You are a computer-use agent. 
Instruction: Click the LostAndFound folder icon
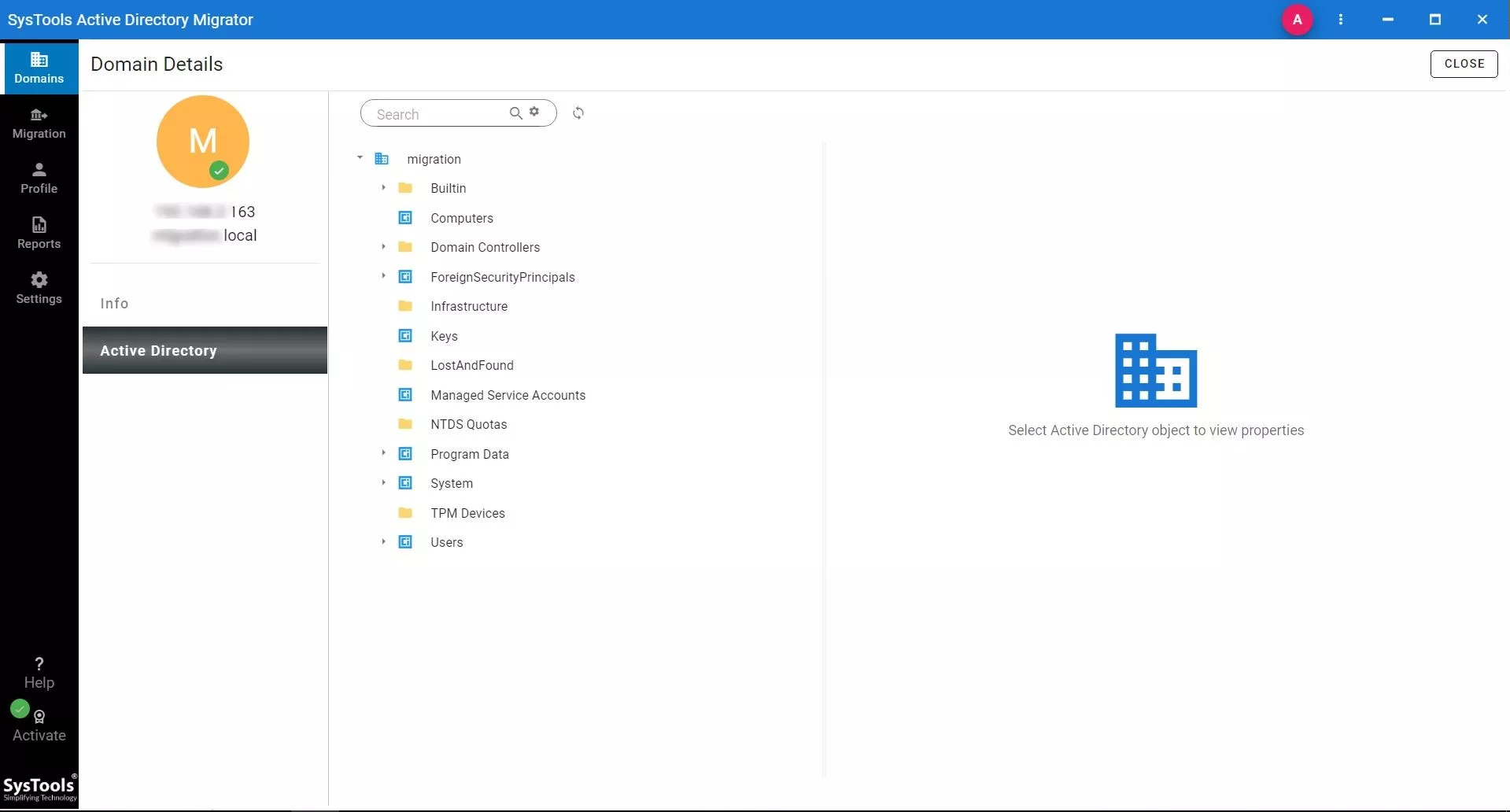tap(405, 365)
